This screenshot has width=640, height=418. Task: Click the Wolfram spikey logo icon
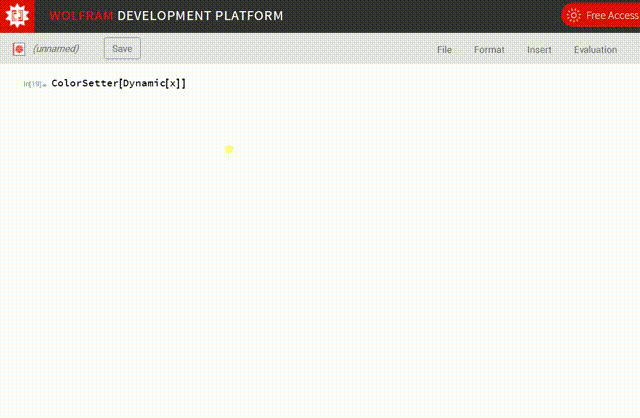(17, 16)
